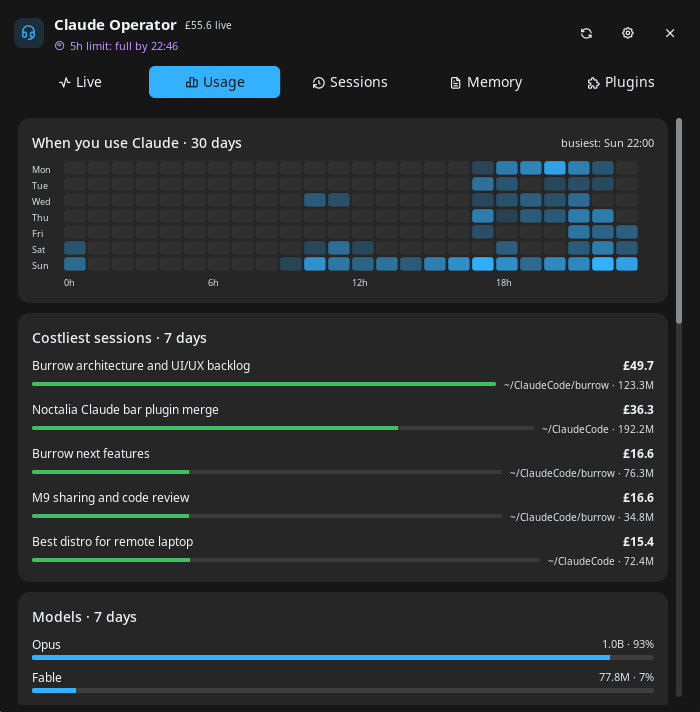
Task: Click the £15.4 session cost value
Action: pyautogui.click(x=638, y=542)
